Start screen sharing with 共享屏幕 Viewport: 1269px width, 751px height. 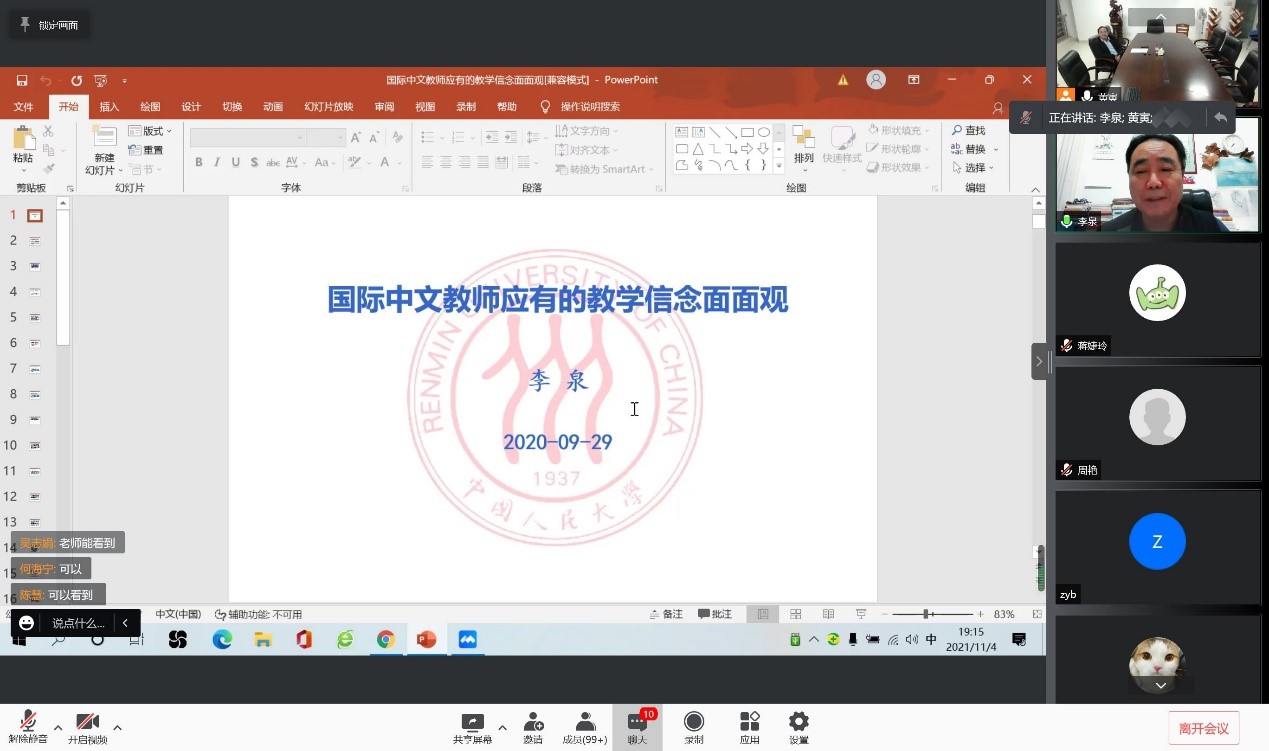[x=472, y=728]
